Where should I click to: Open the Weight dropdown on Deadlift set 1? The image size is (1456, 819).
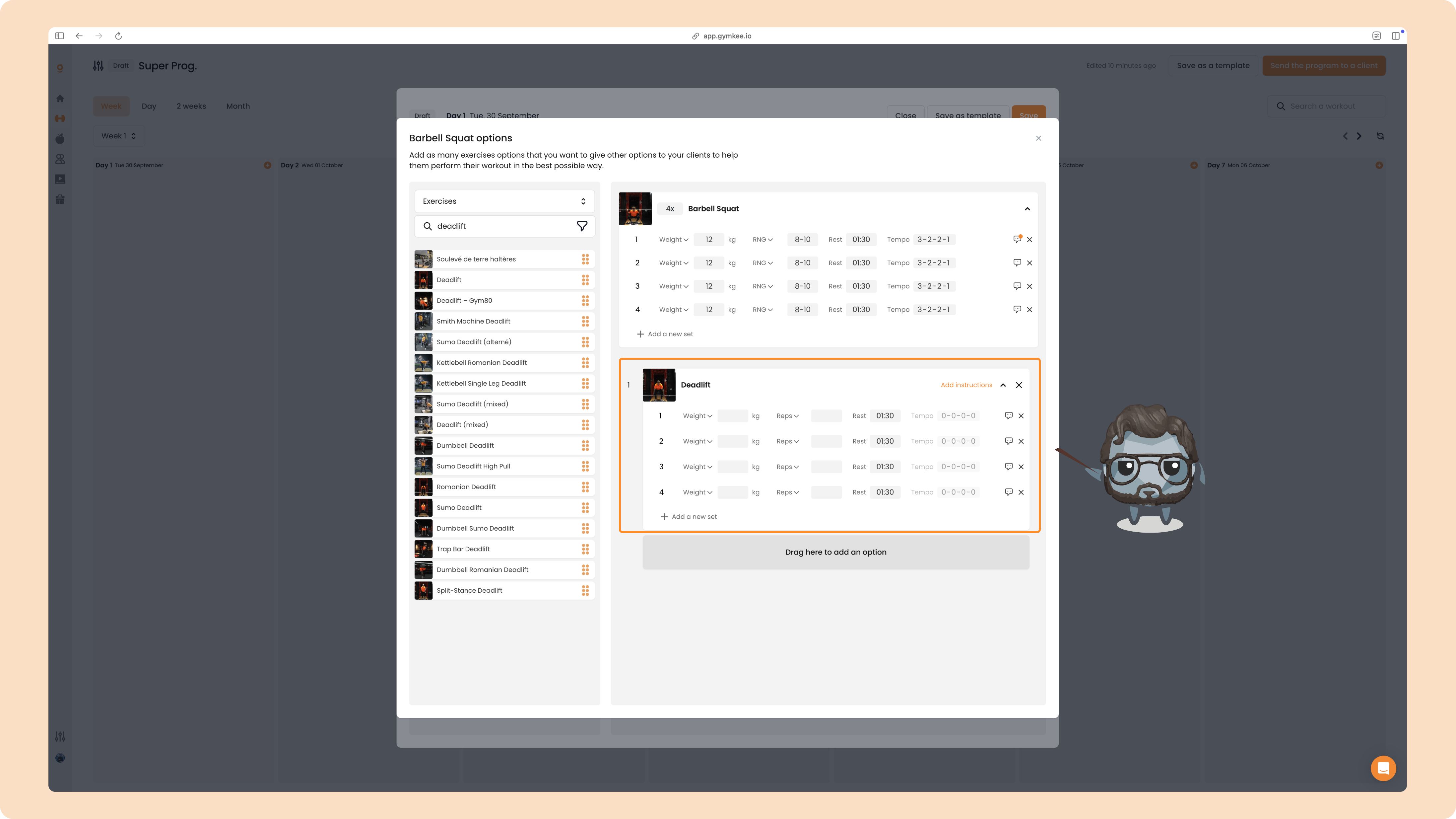pos(697,416)
